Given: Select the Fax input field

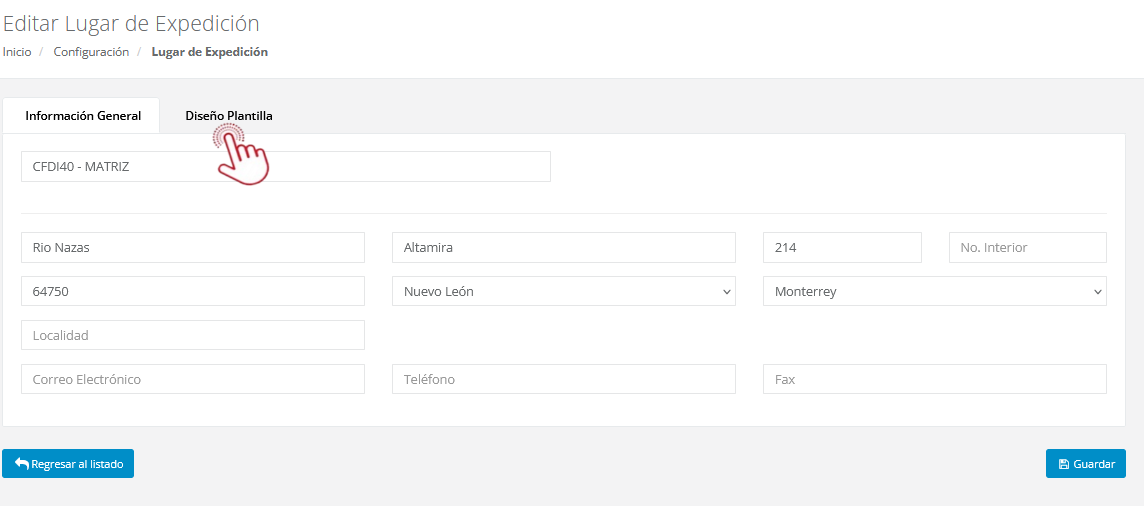Looking at the screenshot, I should coord(934,380).
